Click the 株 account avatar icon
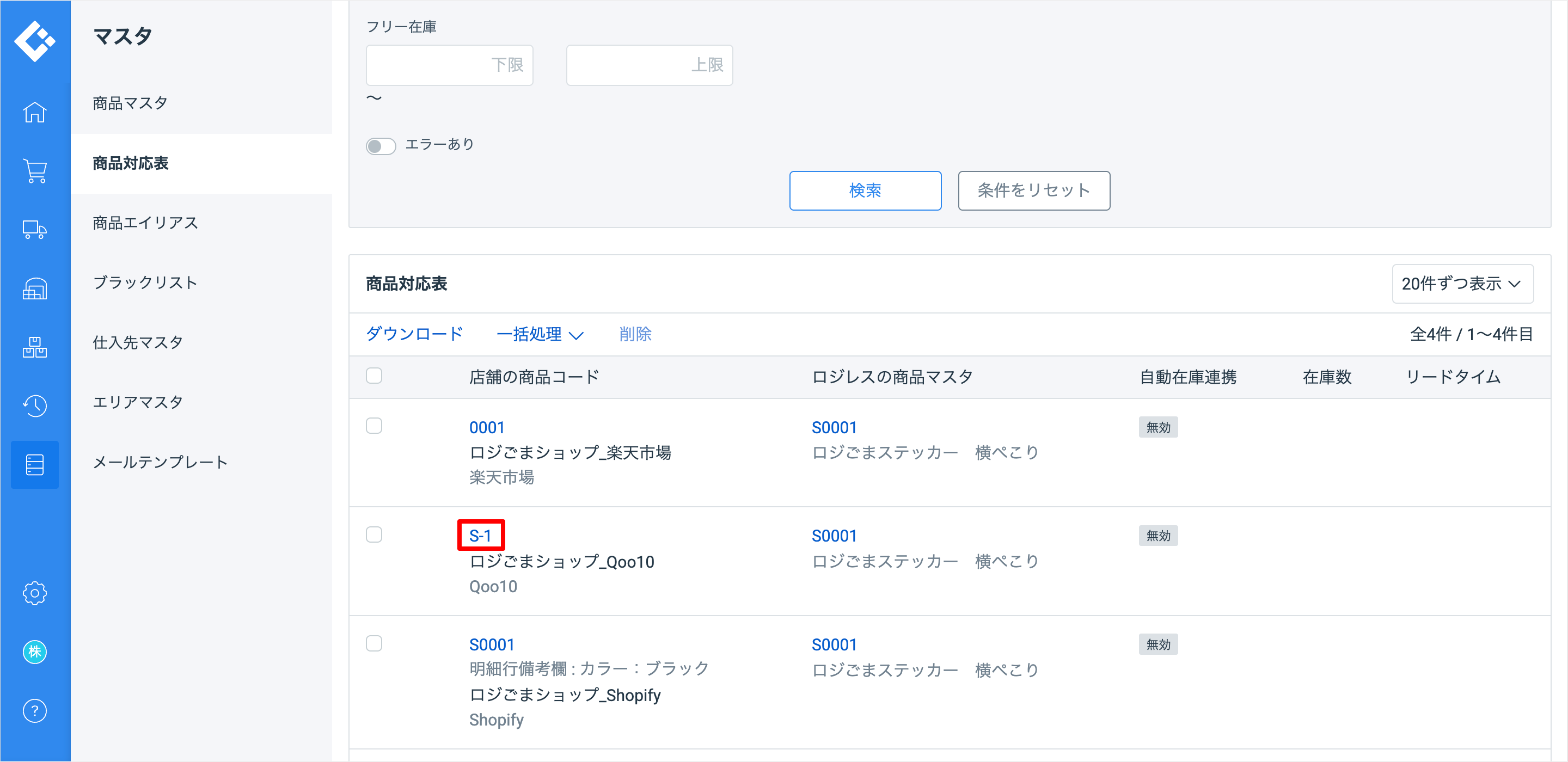Image resolution: width=1568 pixels, height=762 pixels. [x=35, y=652]
